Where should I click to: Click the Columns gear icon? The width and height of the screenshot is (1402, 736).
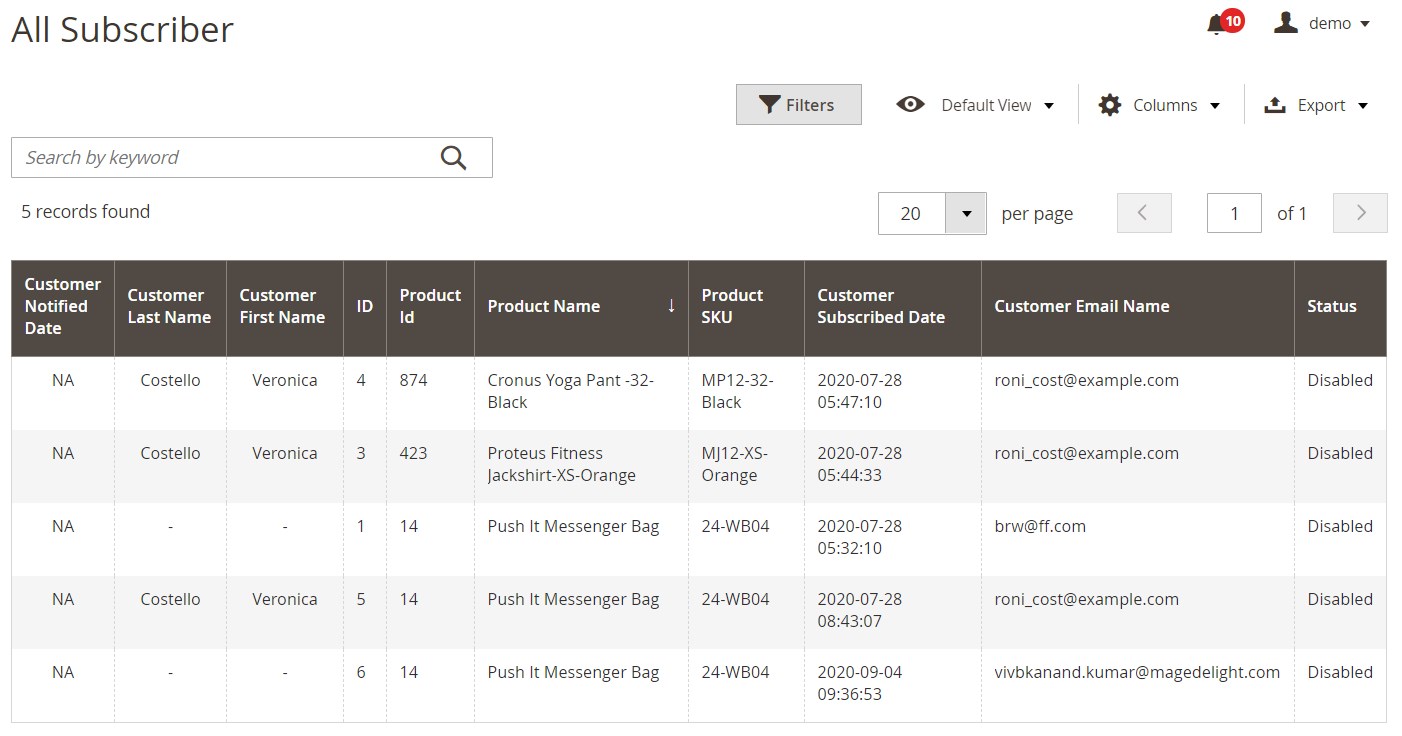(1110, 105)
